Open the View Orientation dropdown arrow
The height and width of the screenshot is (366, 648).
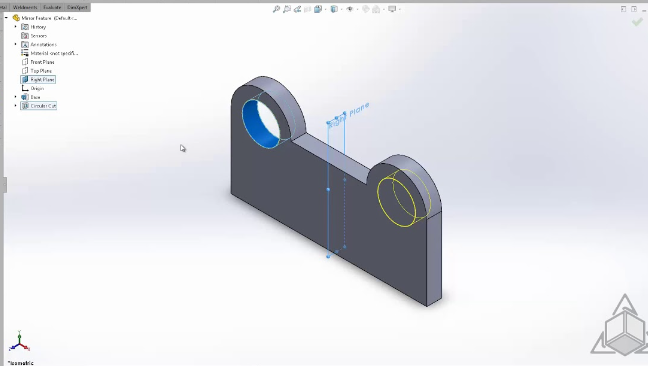click(x=325, y=9)
